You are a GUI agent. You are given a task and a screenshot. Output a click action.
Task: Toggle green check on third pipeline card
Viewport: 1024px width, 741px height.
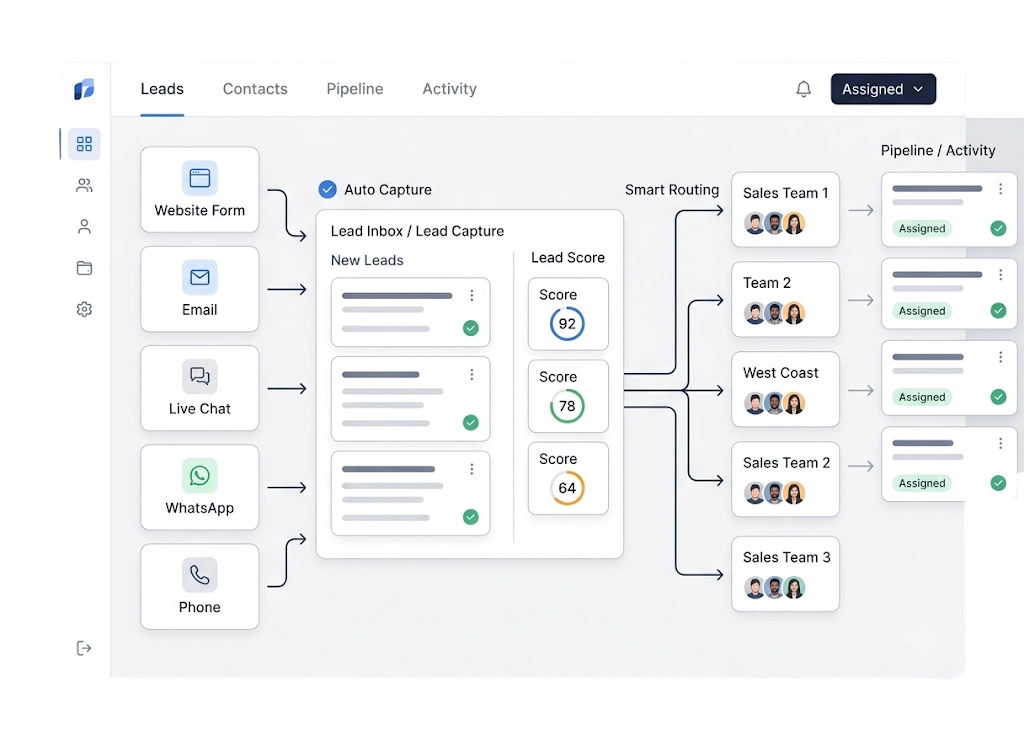point(998,396)
